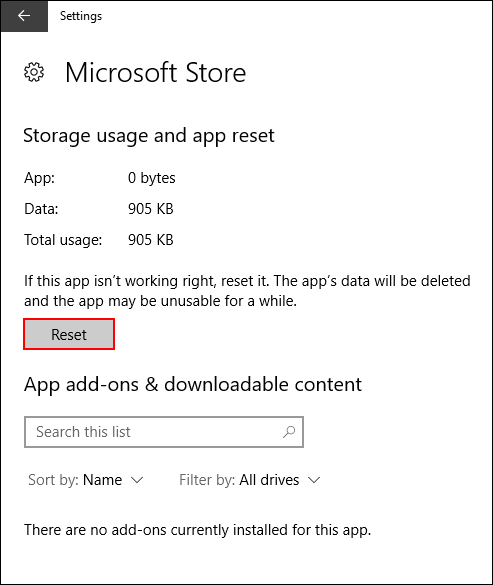This screenshot has width=493, height=585.
Task: Click the Total usage value 905 KB
Action: click(x=151, y=240)
